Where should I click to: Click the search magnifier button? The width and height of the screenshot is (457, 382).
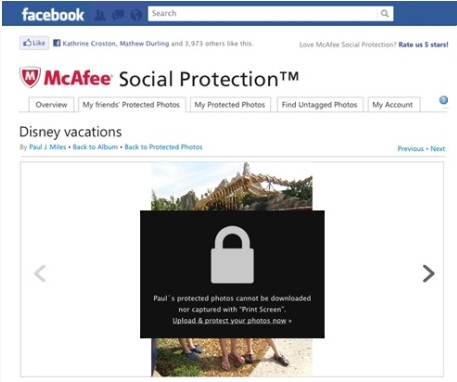tap(385, 14)
